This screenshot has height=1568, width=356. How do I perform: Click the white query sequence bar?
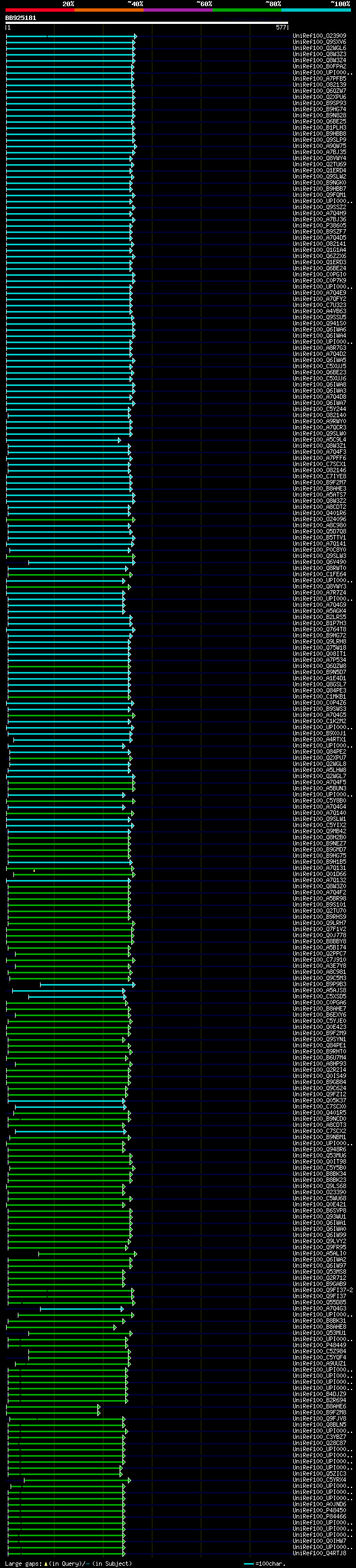[x=147, y=22]
